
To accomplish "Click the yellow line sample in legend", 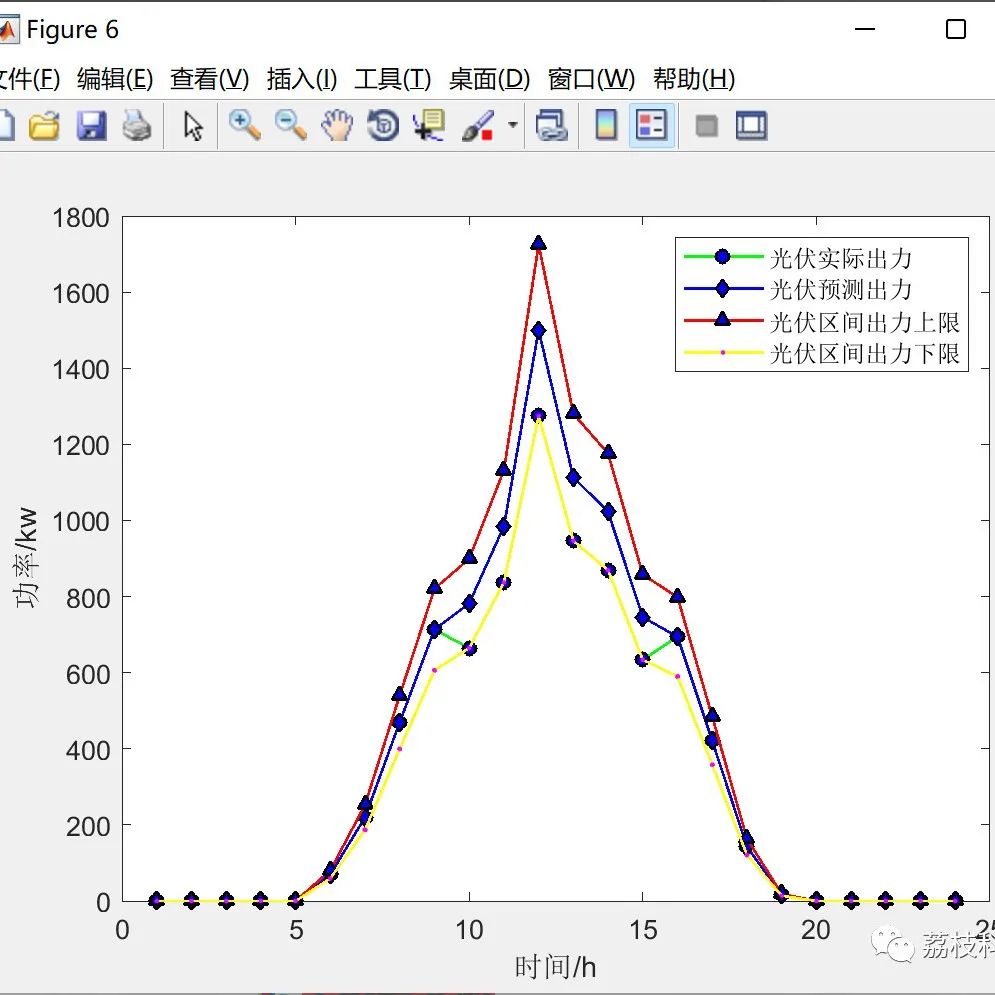I will point(723,352).
